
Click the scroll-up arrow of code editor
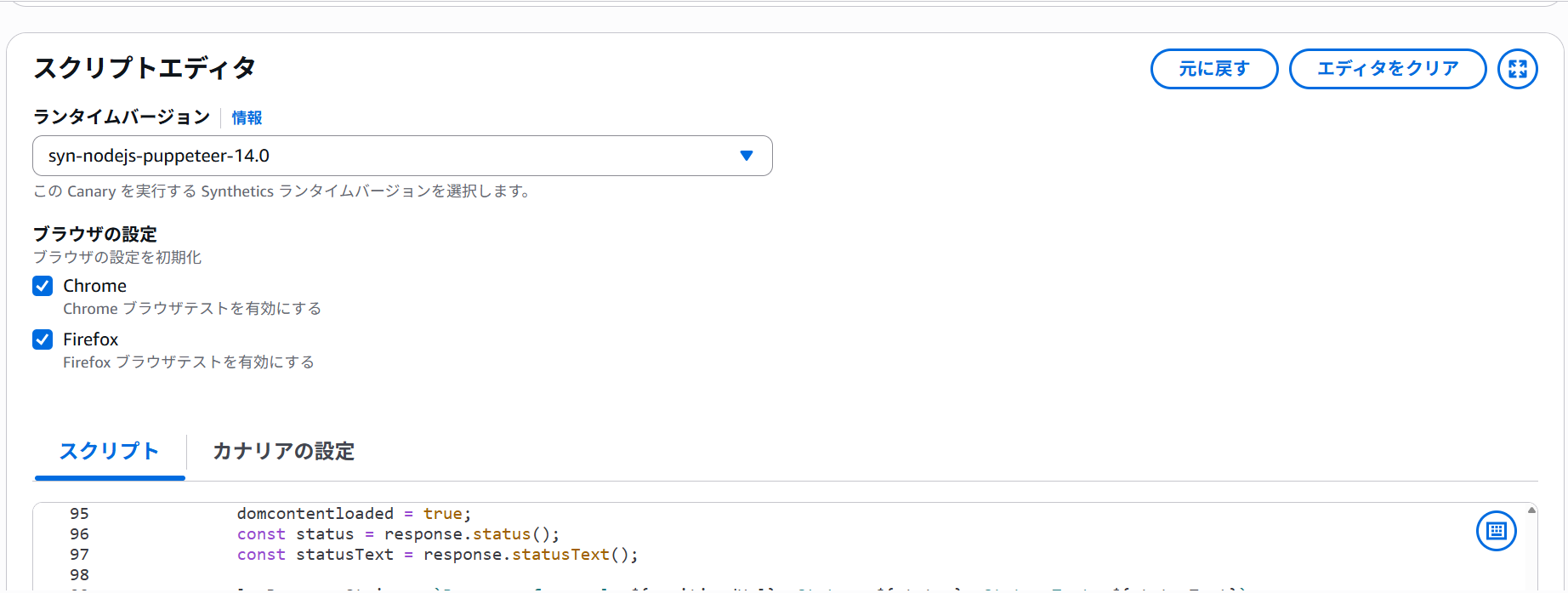(x=1531, y=510)
